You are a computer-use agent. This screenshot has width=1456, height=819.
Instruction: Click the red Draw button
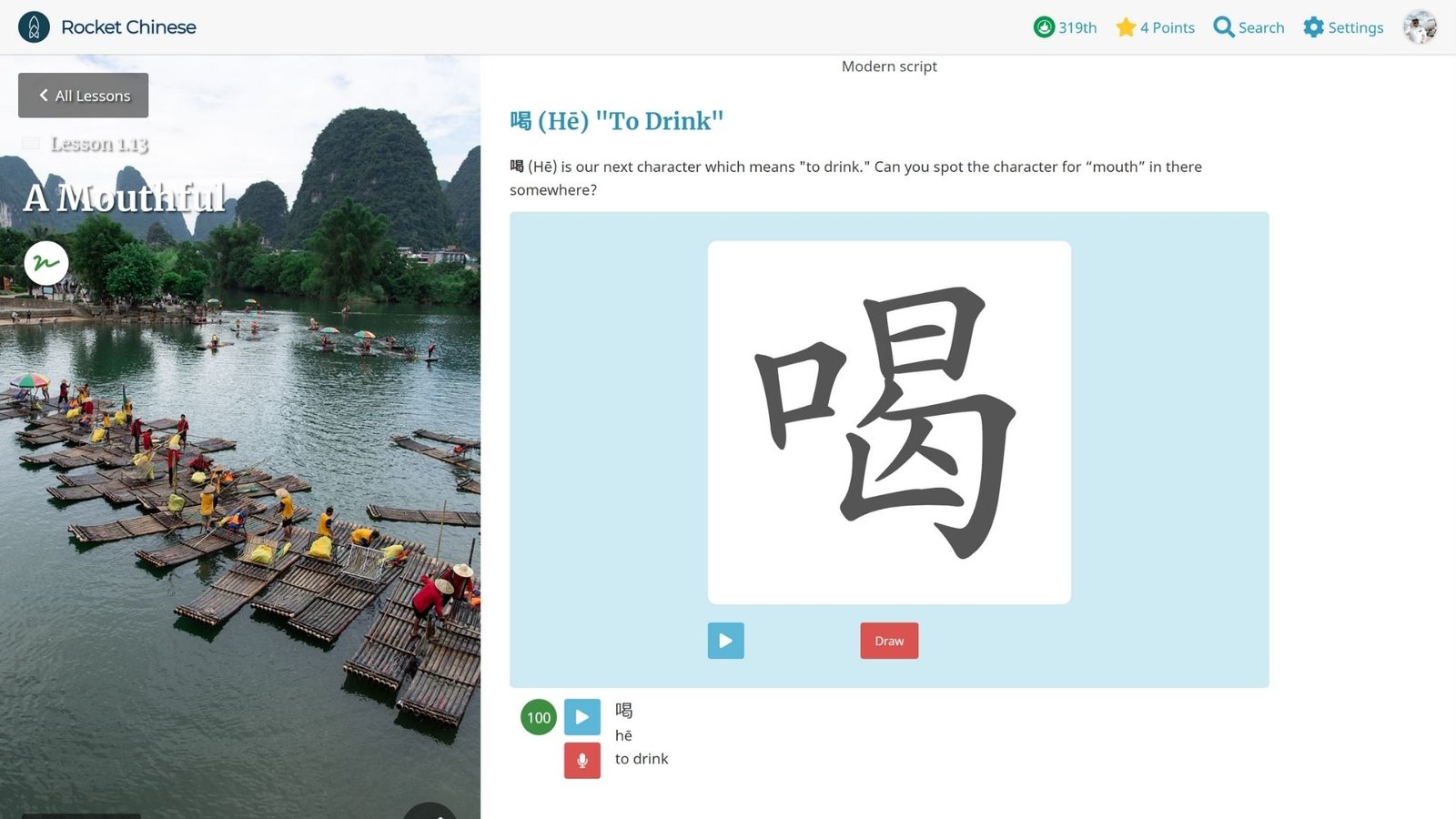coord(889,641)
